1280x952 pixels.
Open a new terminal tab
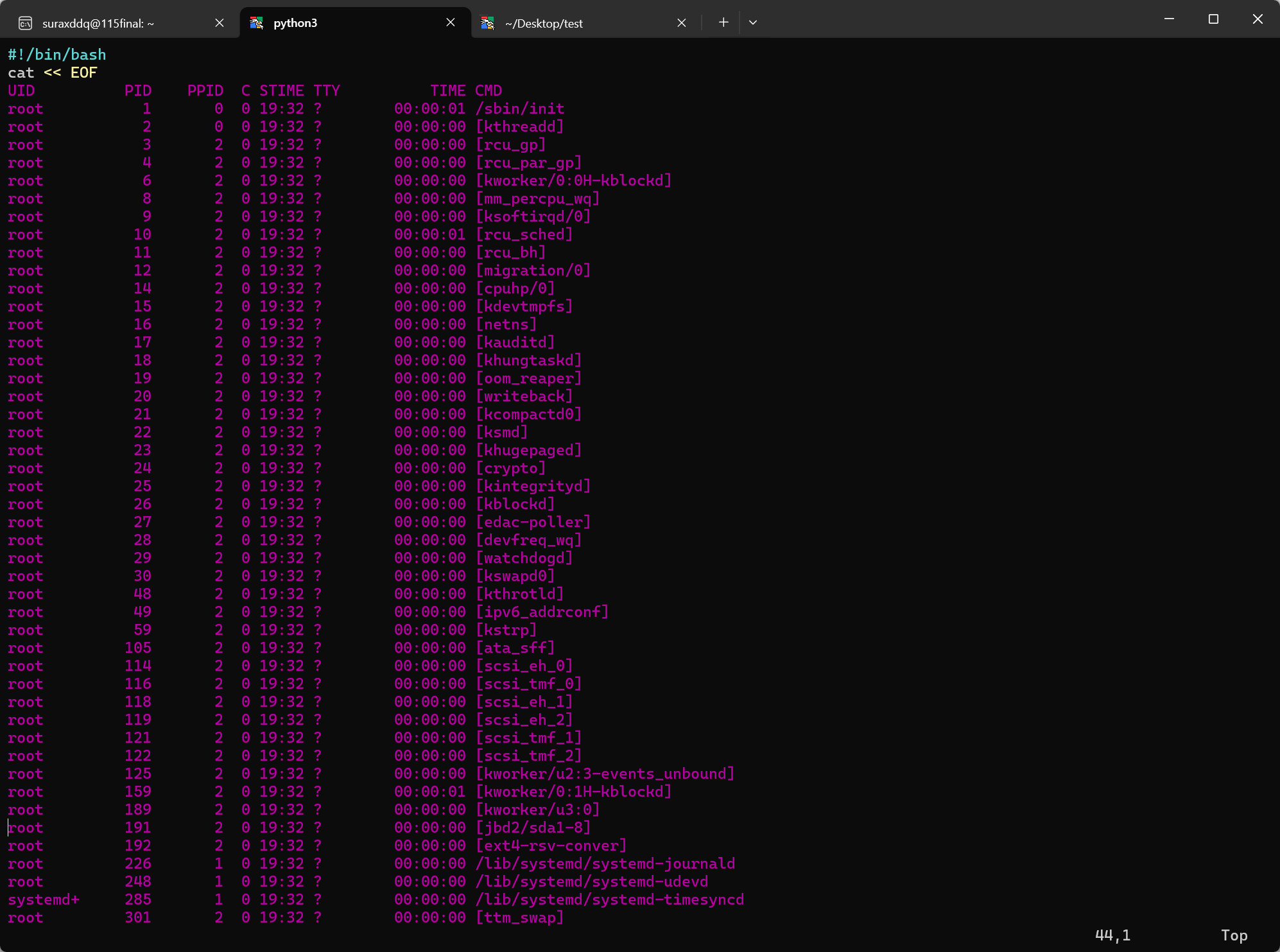click(723, 22)
